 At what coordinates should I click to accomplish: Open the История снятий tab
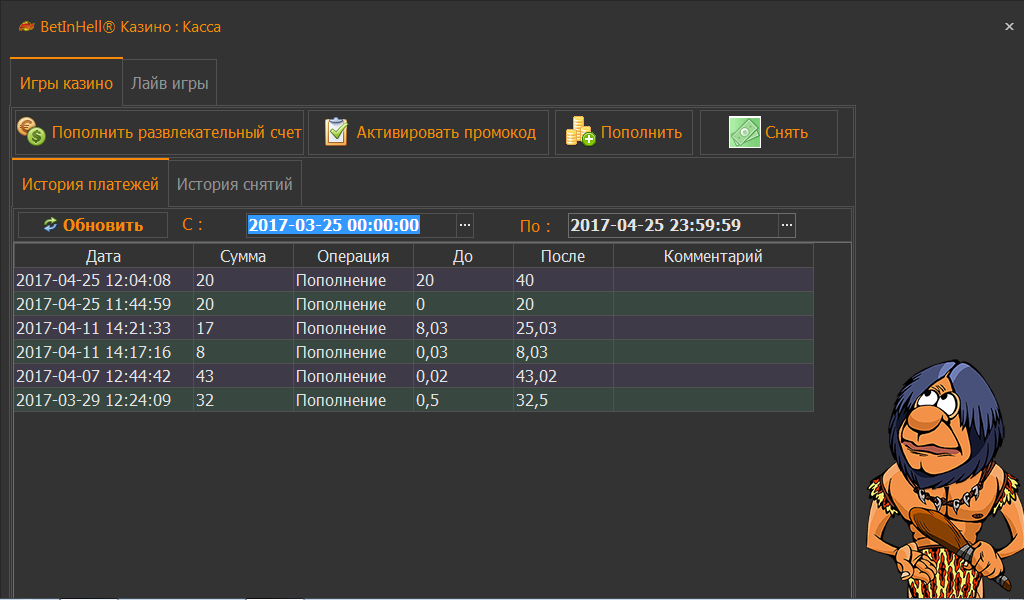click(234, 184)
